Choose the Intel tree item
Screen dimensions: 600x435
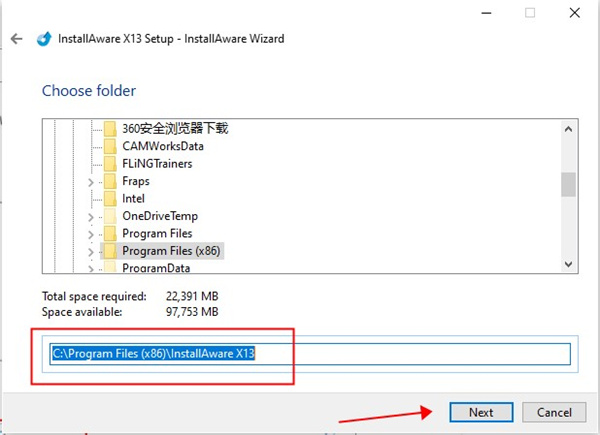(x=133, y=199)
